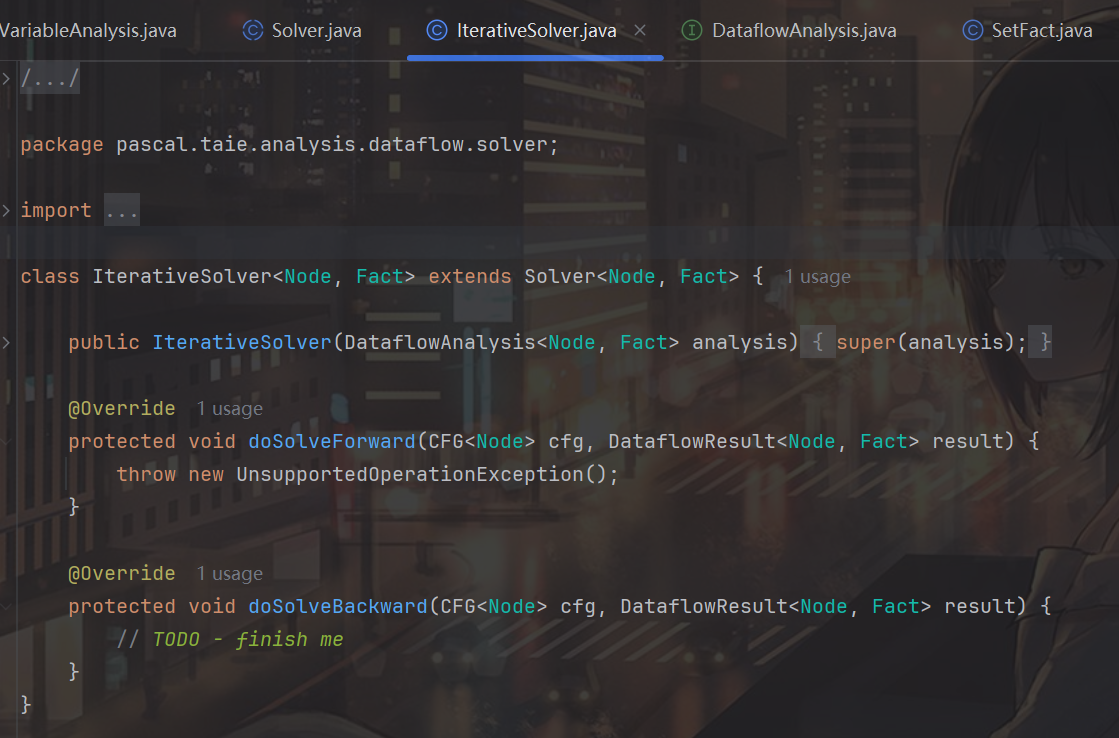Click the DataflowAnalysis.java interface icon
1119x738 pixels.
(x=691, y=31)
